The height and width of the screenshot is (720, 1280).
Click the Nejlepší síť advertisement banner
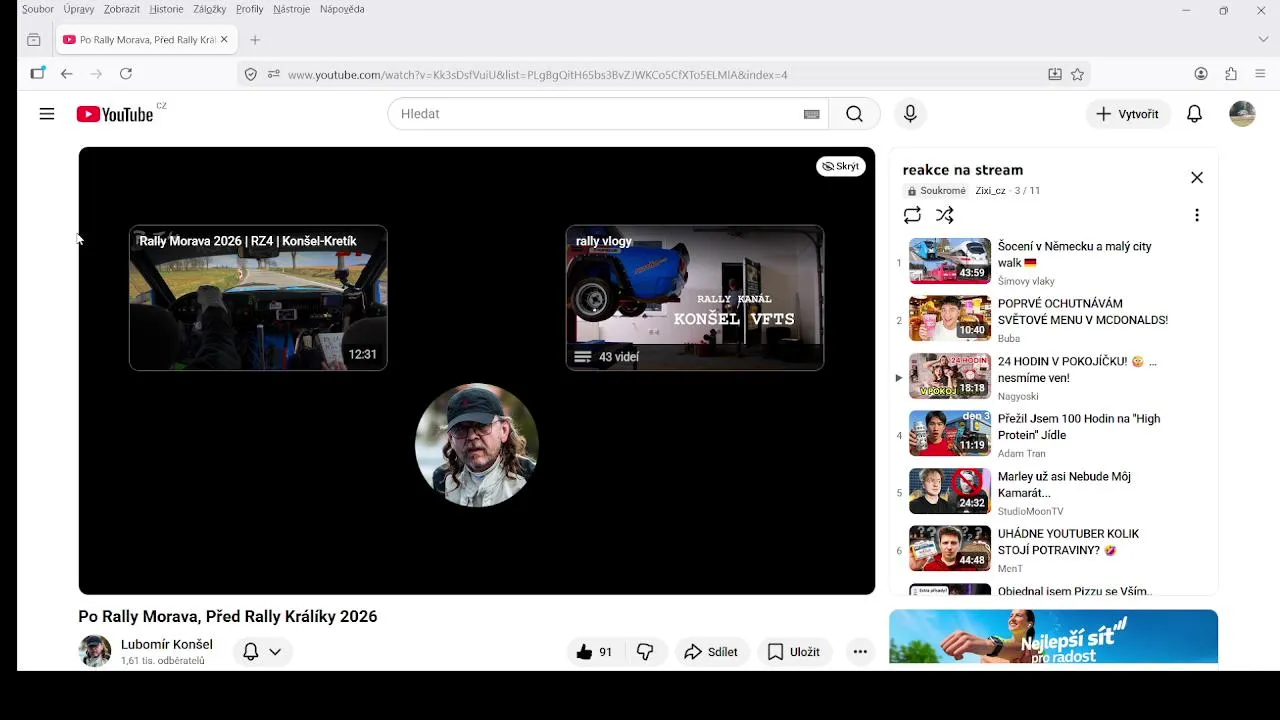tap(1054, 637)
